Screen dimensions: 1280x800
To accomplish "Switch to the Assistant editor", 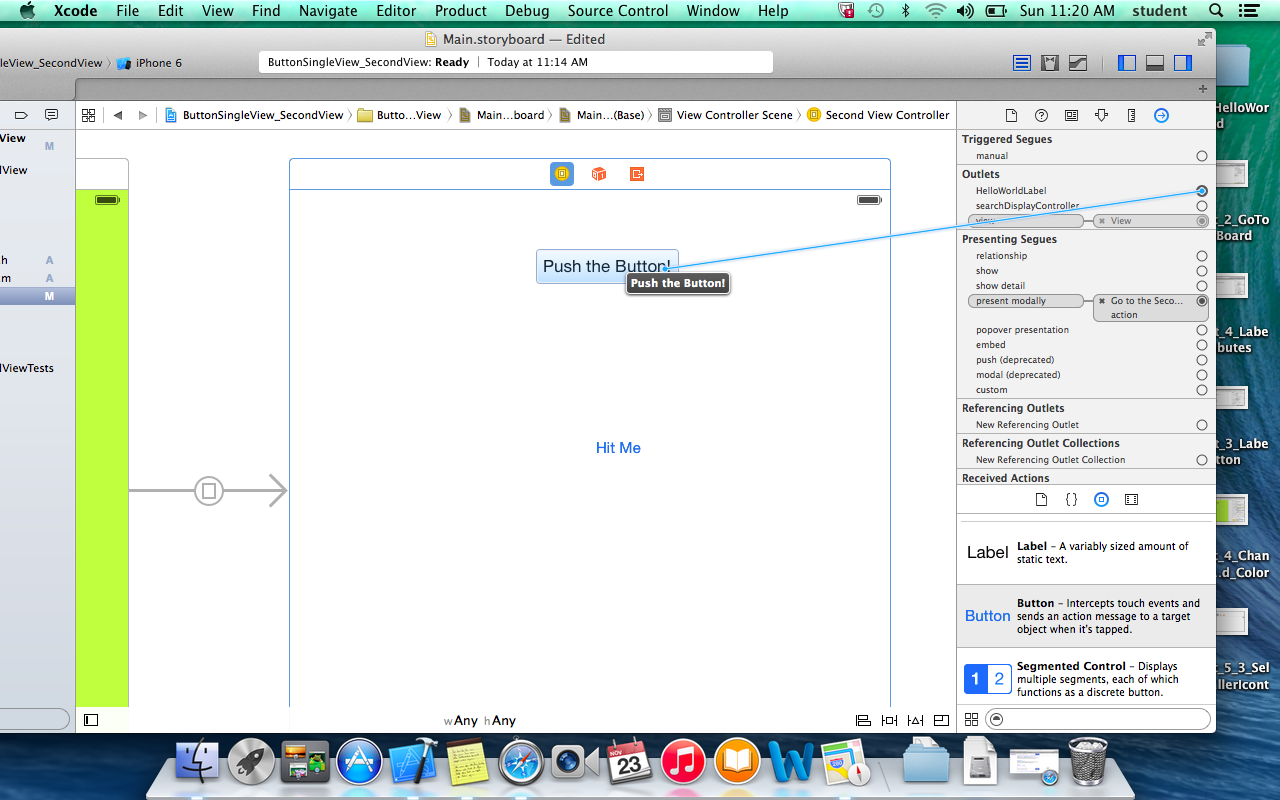I will (1050, 63).
